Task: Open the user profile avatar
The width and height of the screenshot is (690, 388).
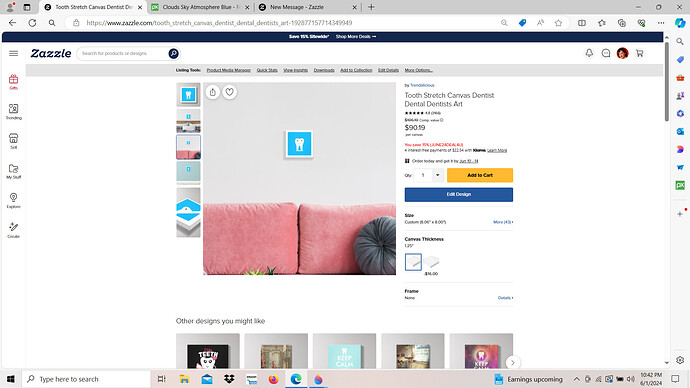Action: pos(622,53)
